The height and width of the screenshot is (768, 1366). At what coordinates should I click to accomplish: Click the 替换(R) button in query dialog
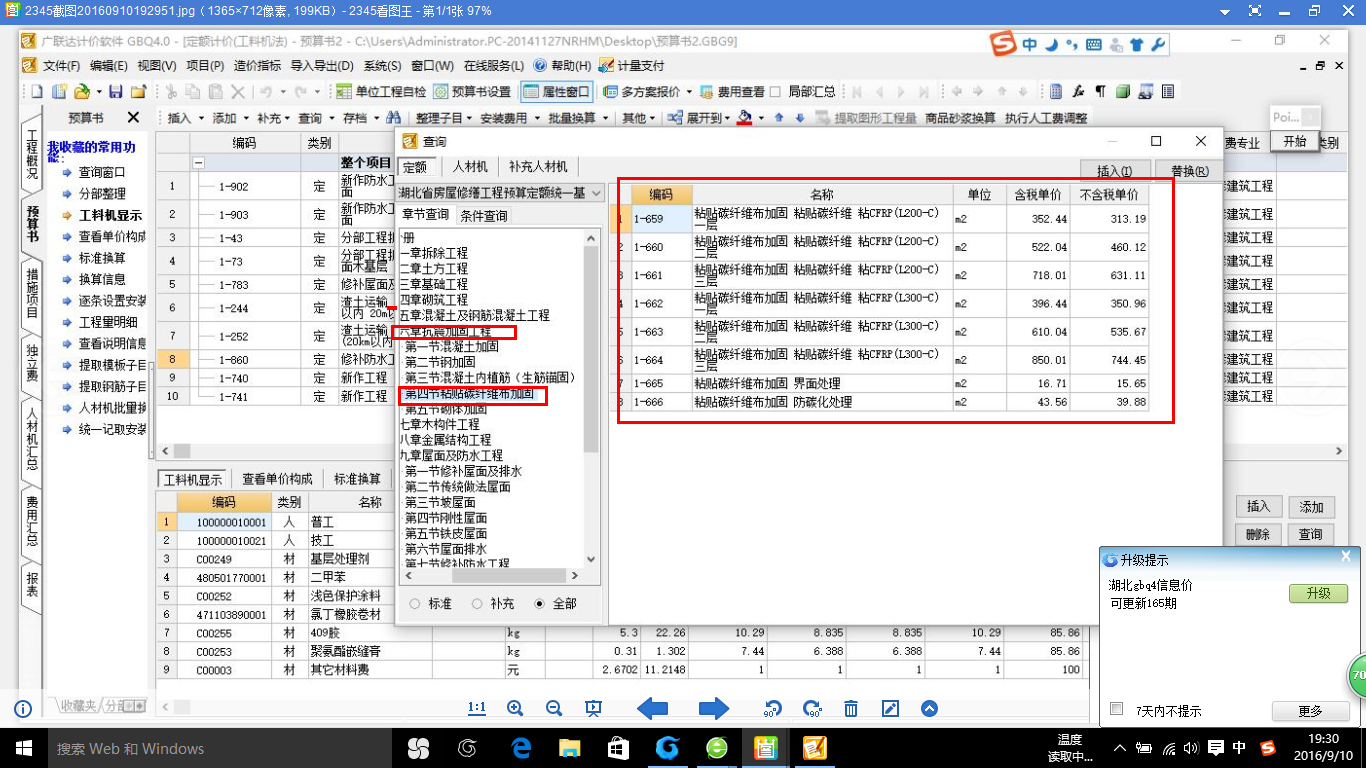[x=1188, y=171]
